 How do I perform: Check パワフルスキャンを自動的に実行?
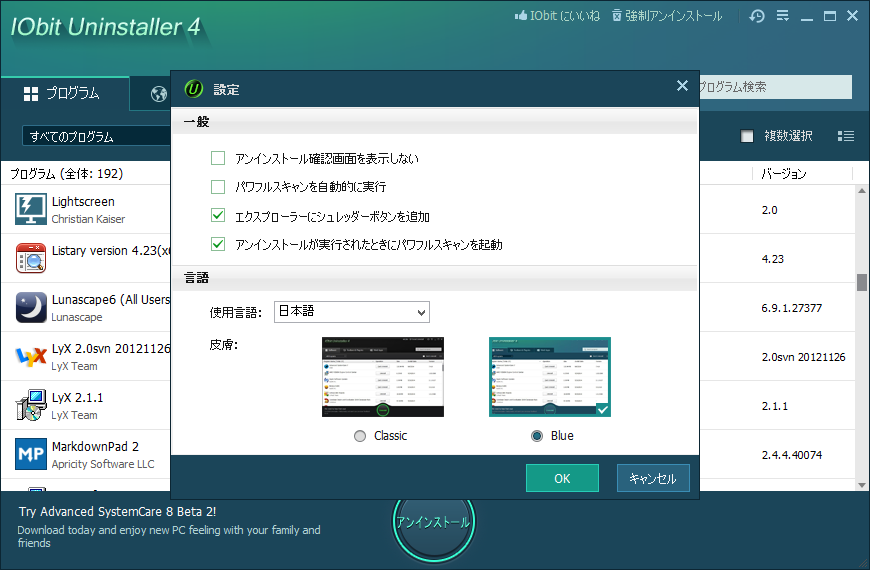(218, 186)
